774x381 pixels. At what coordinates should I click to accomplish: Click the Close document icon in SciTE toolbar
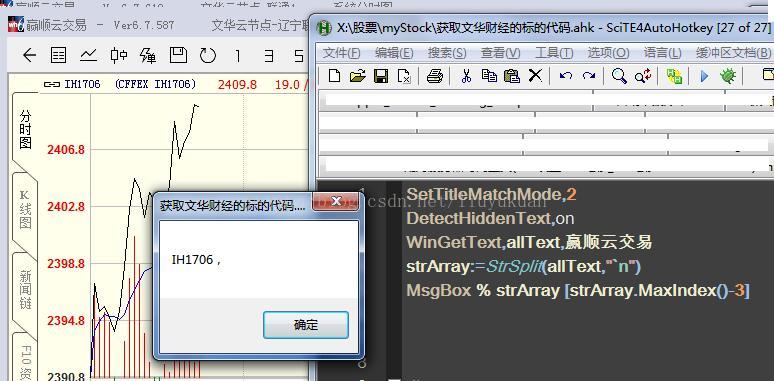(404, 76)
